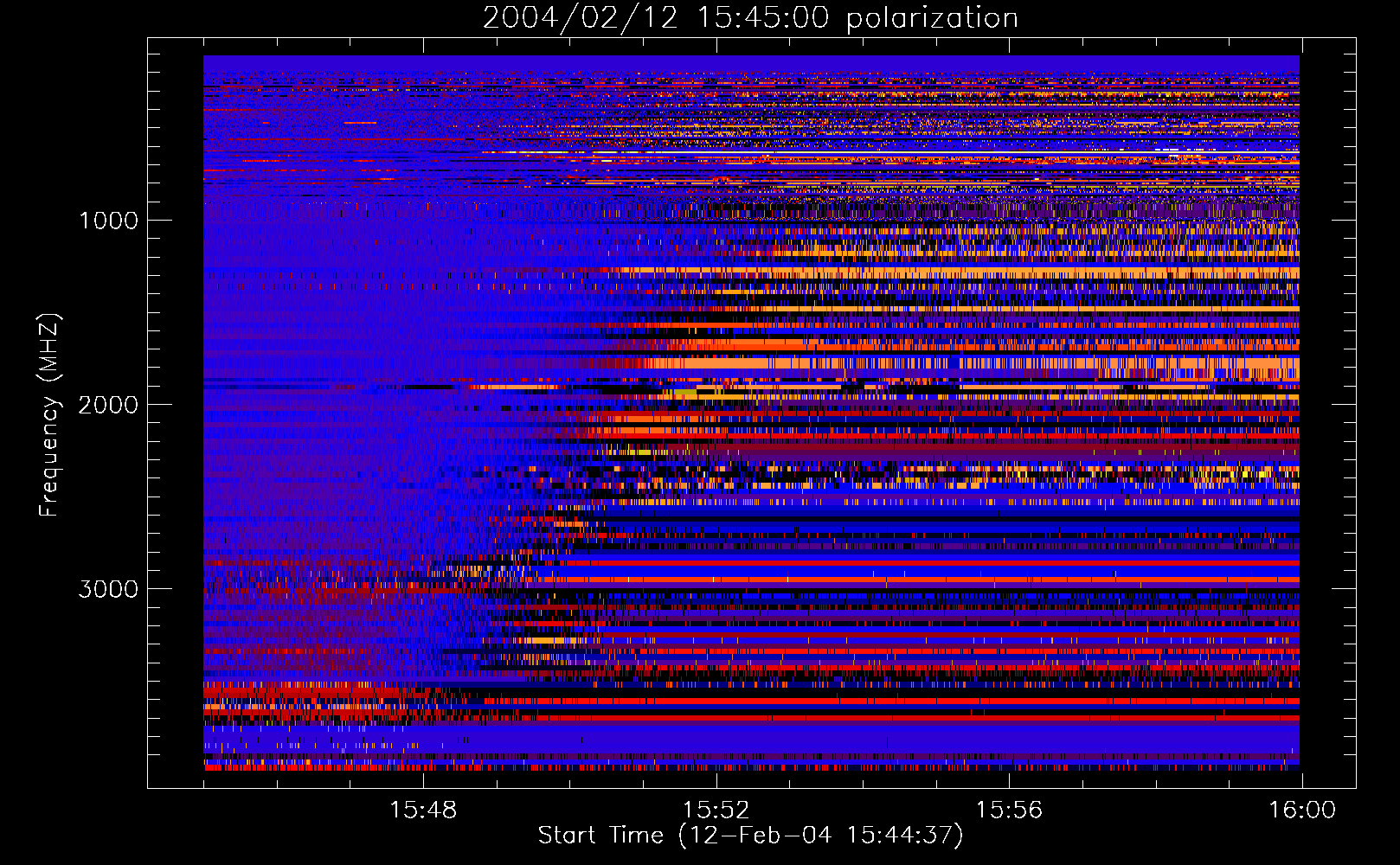The height and width of the screenshot is (865, 1400).
Task: Select the '3000' frequency axis label
Action: pos(108,589)
